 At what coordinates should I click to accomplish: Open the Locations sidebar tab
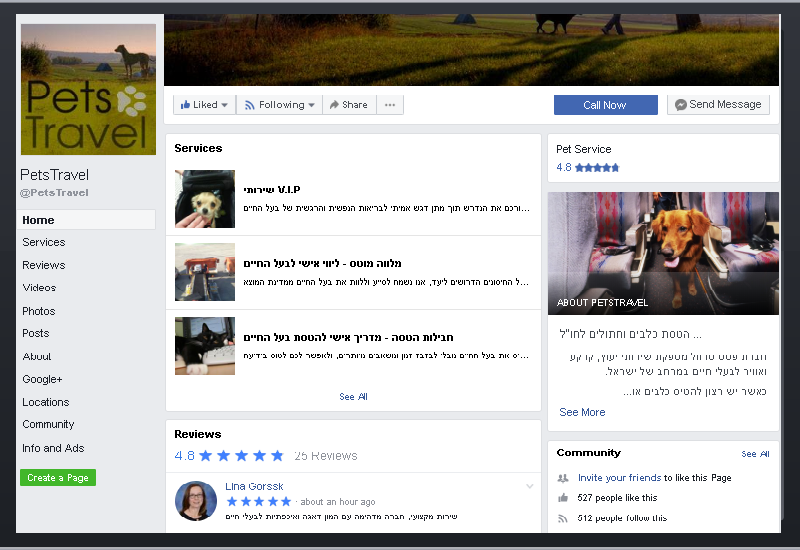point(46,402)
